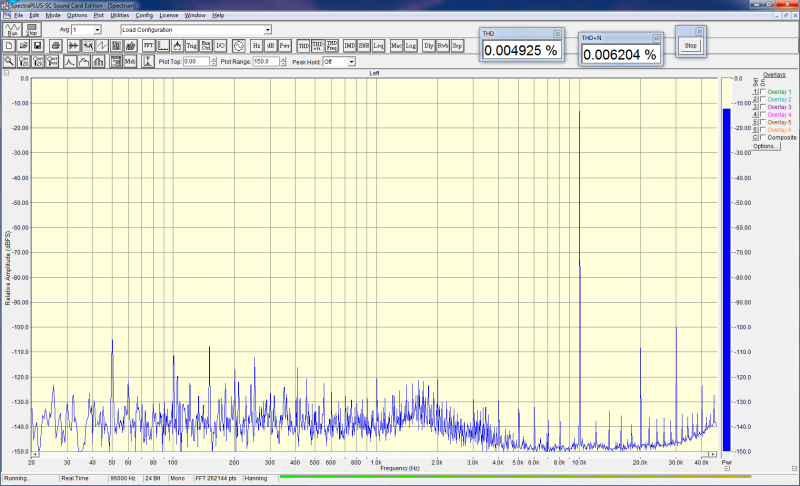This screenshot has width=800, height=486.
Task: Click the Stop button in the floating panel
Action: (690, 45)
